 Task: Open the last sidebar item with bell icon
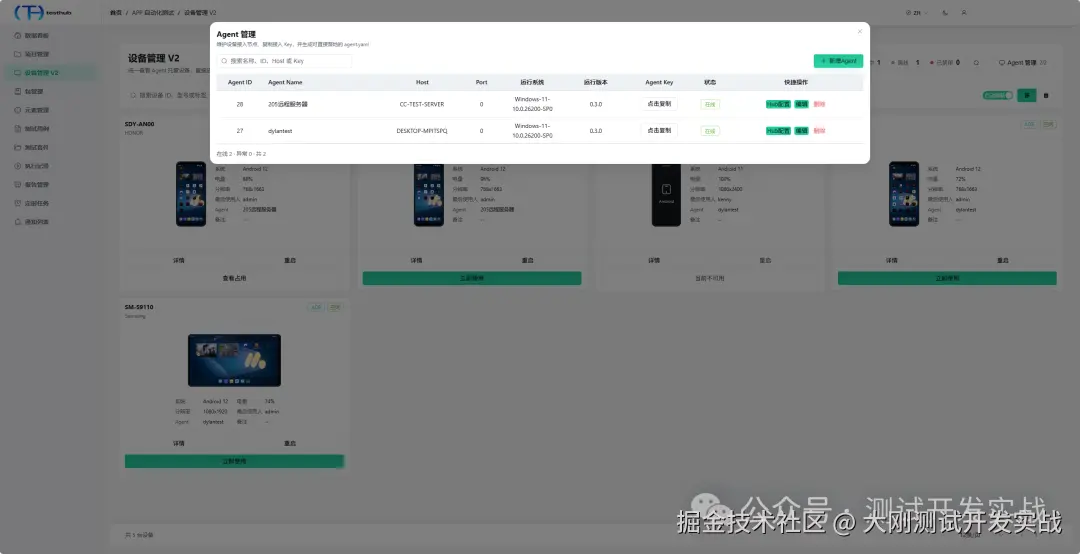tap(32, 221)
